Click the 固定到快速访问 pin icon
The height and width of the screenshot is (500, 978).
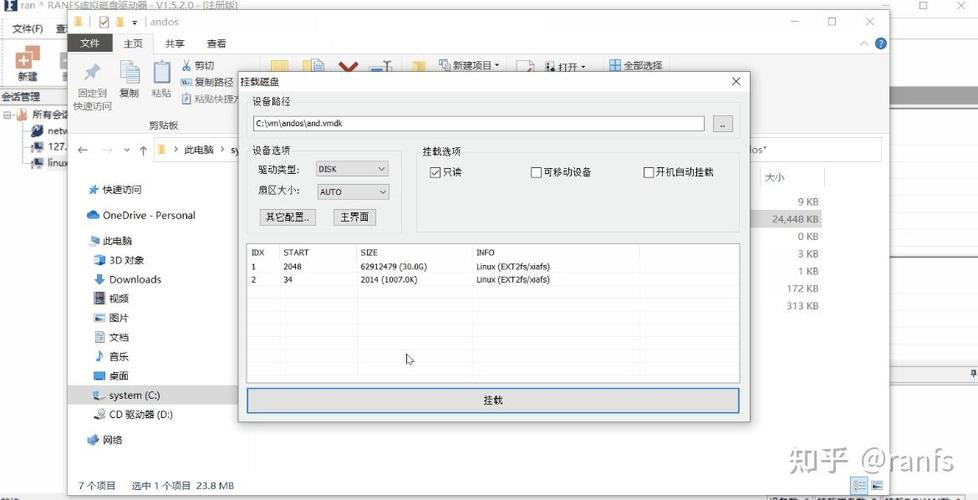click(x=92, y=72)
